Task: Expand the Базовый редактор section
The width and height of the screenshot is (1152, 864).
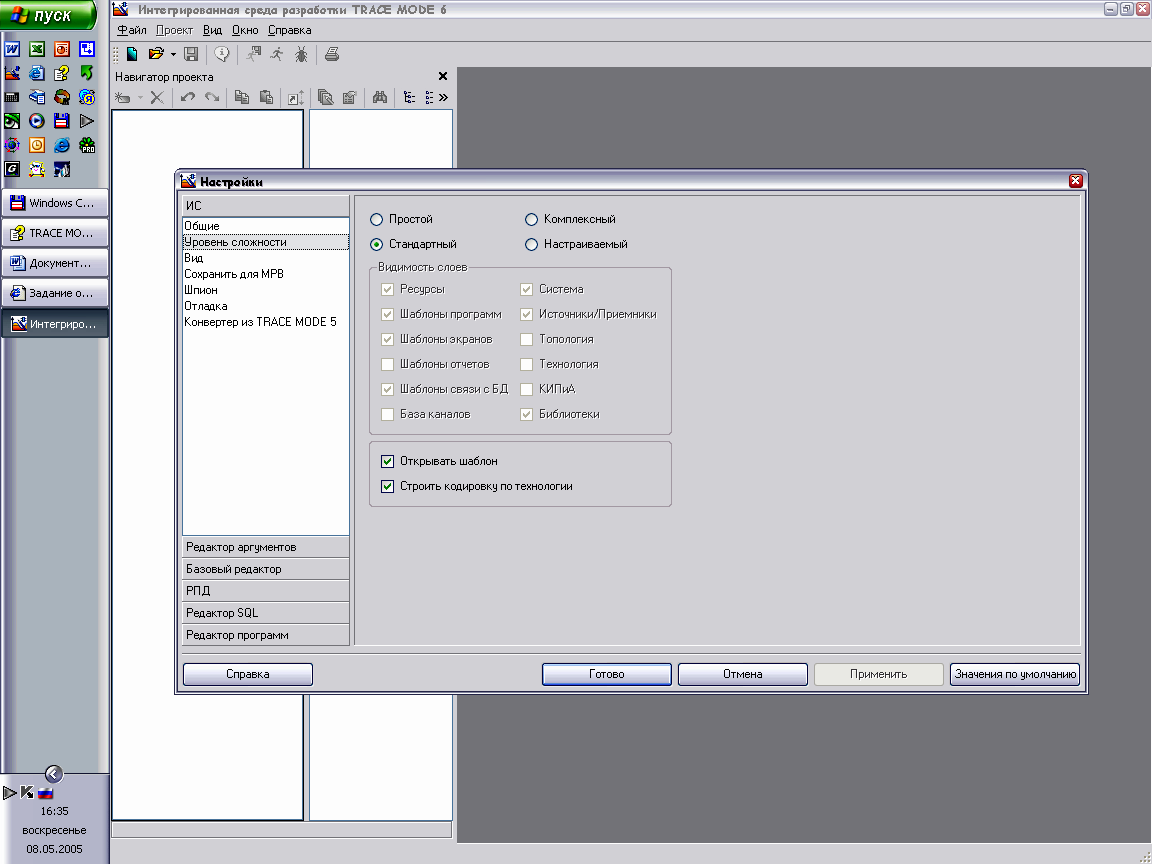Action: 265,569
